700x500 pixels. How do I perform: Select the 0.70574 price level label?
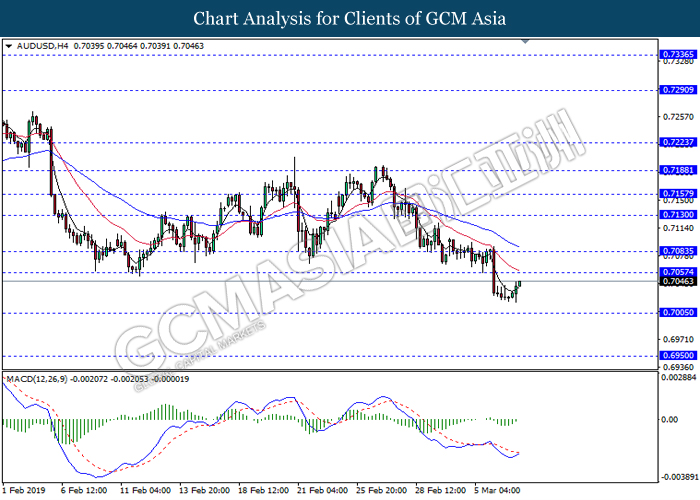point(678,272)
